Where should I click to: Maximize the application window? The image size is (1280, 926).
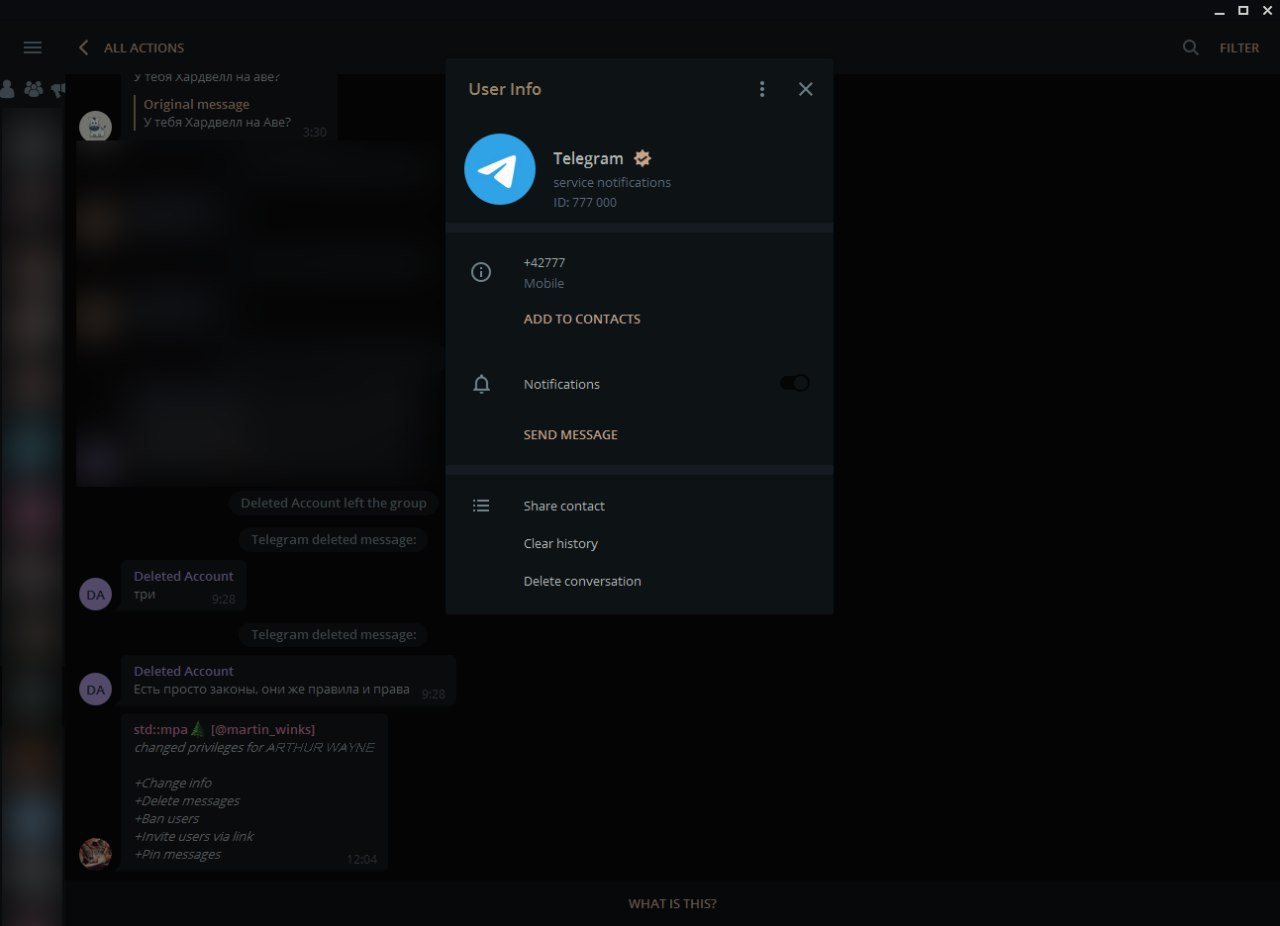pos(1243,10)
